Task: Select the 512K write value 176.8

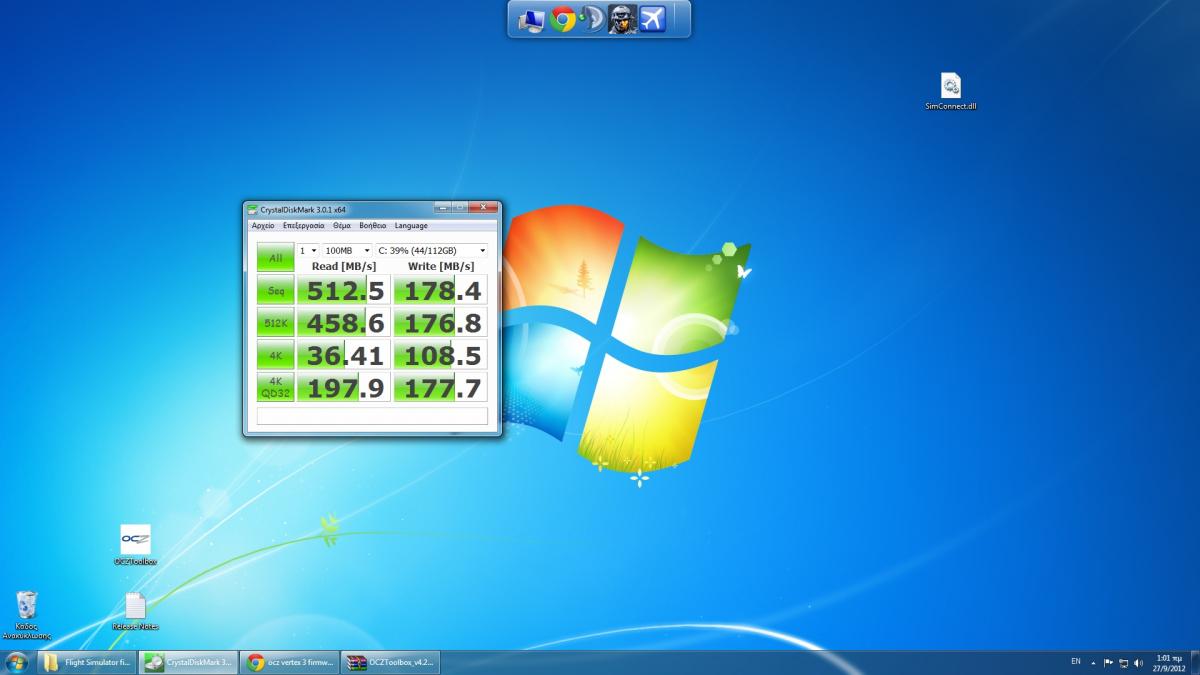Action: (x=441, y=322)
